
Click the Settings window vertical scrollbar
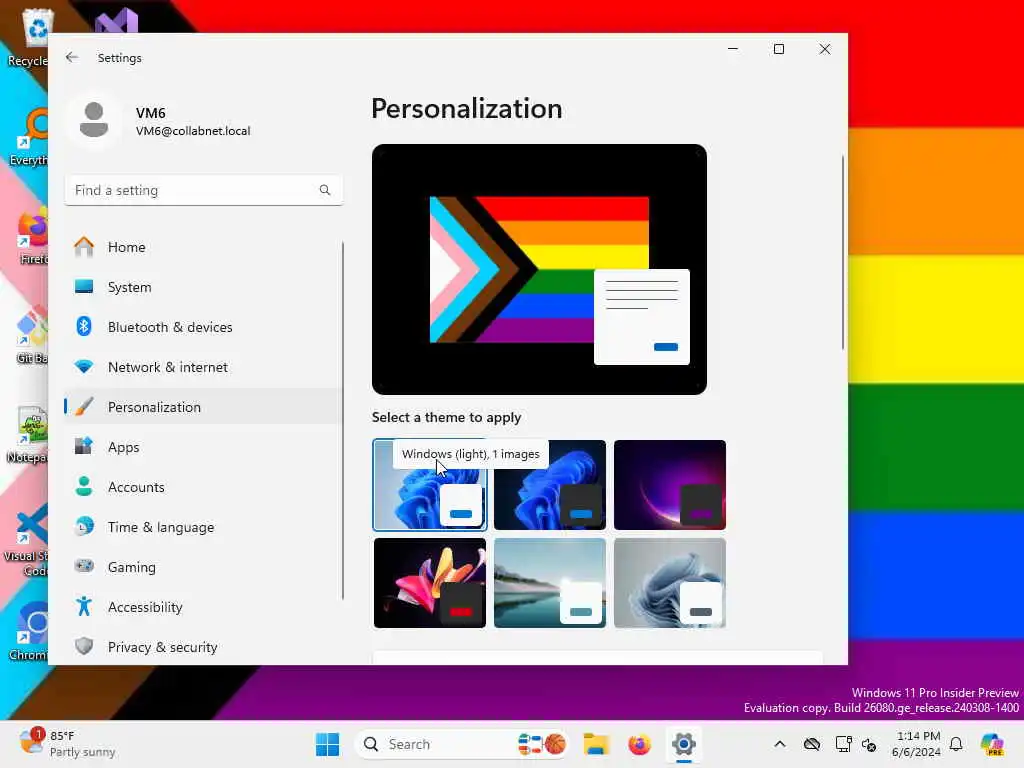pyautogui.click(x=843, y=252)
